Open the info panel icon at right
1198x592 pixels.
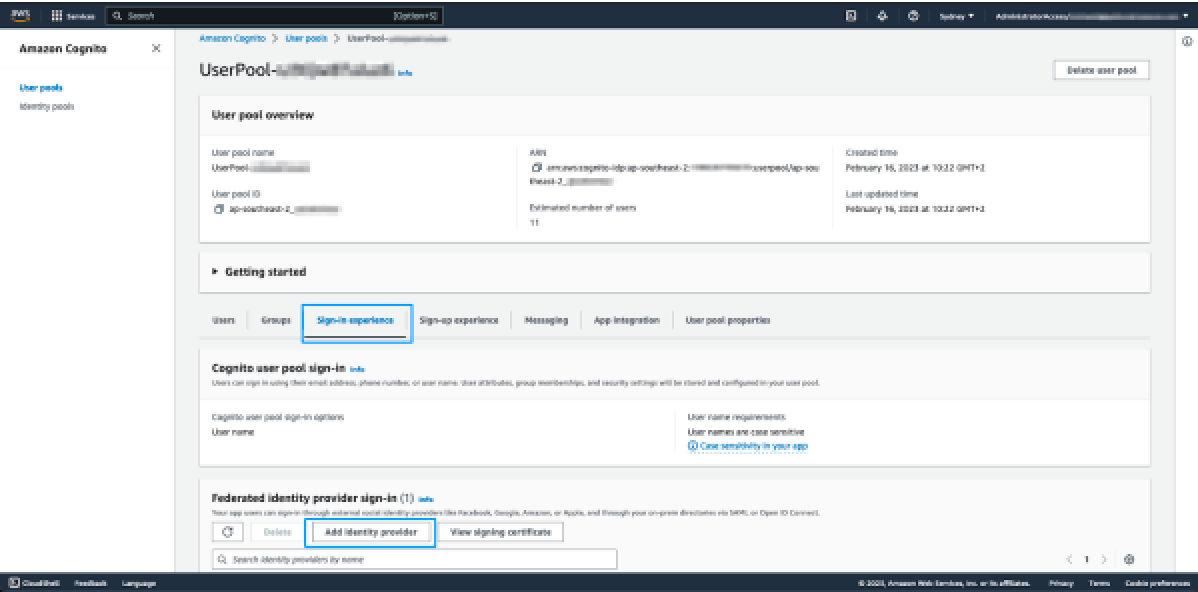(1186, 42)
